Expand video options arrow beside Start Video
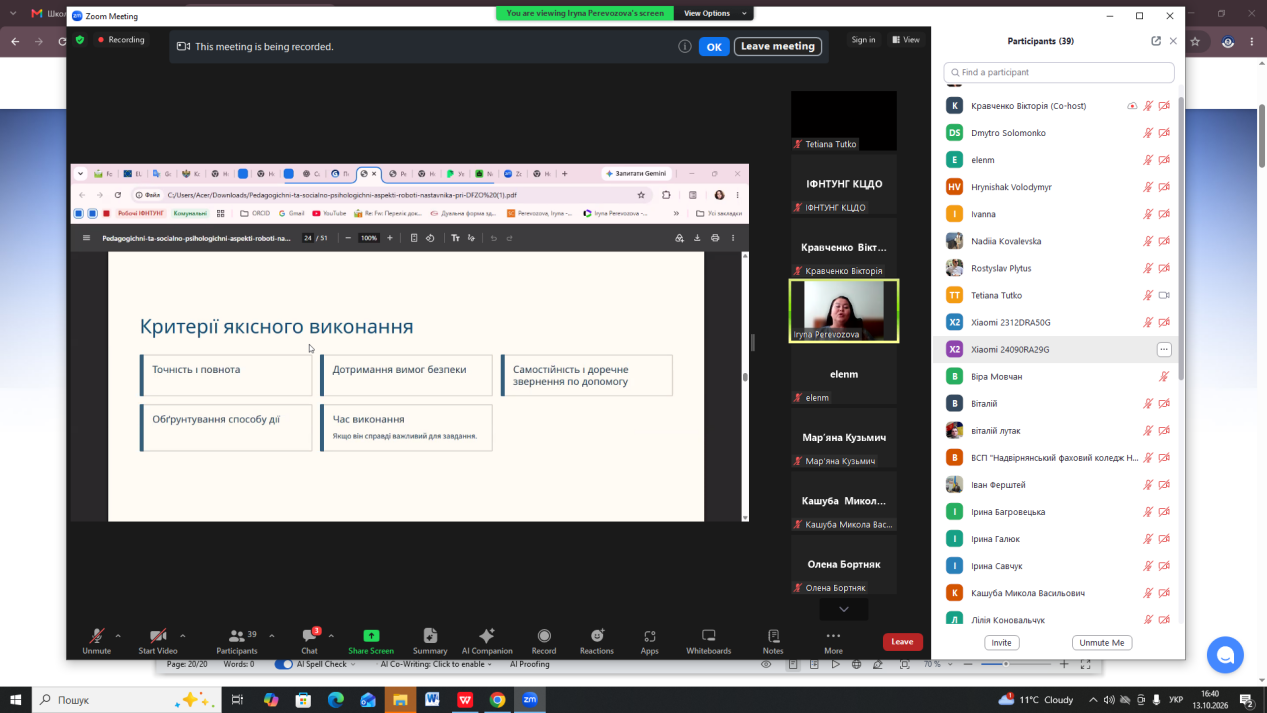Viewport: 1267px width, 713px height. (x=182, y=635)
